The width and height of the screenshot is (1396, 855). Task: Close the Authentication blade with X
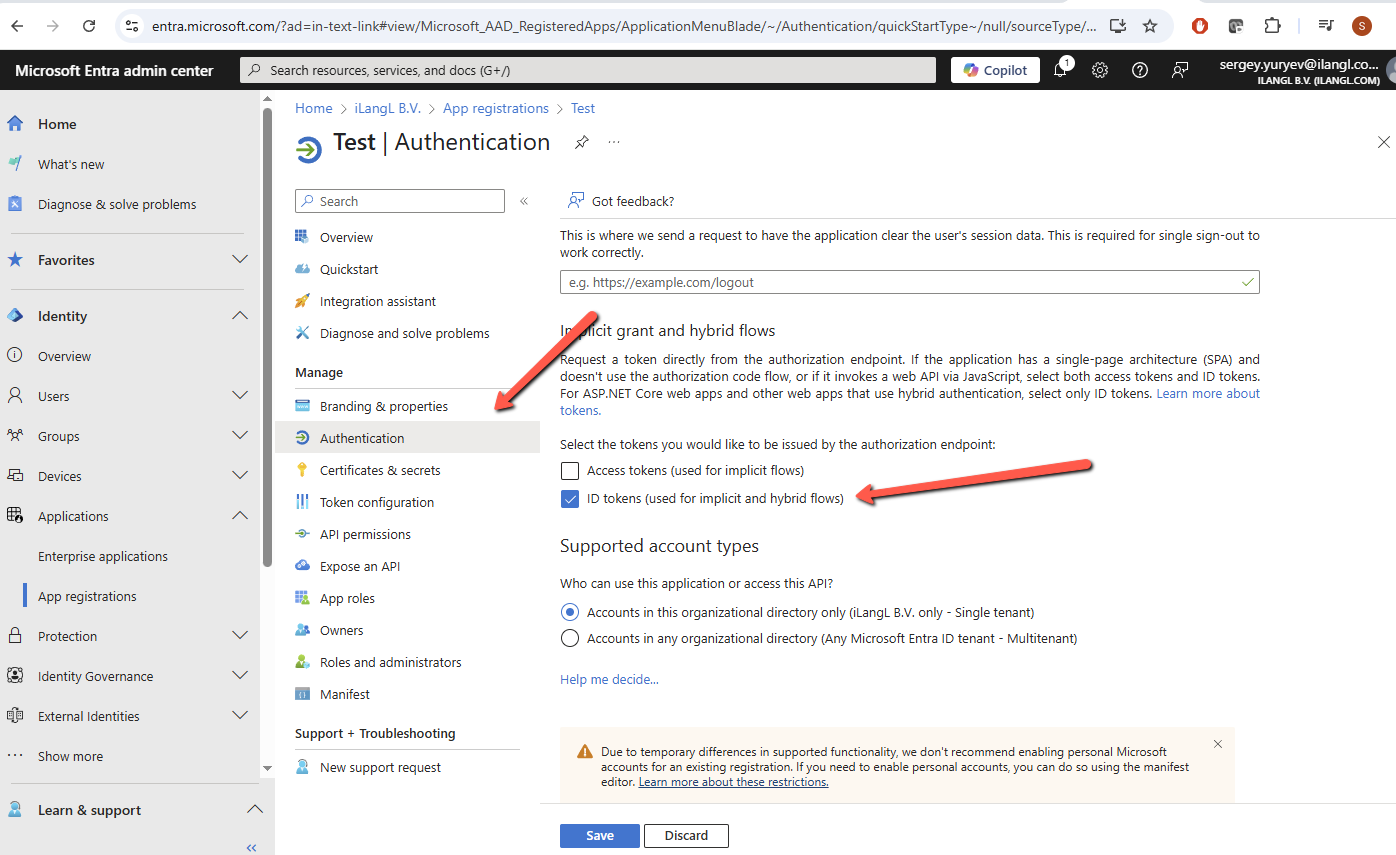(x=1384, y=142)
